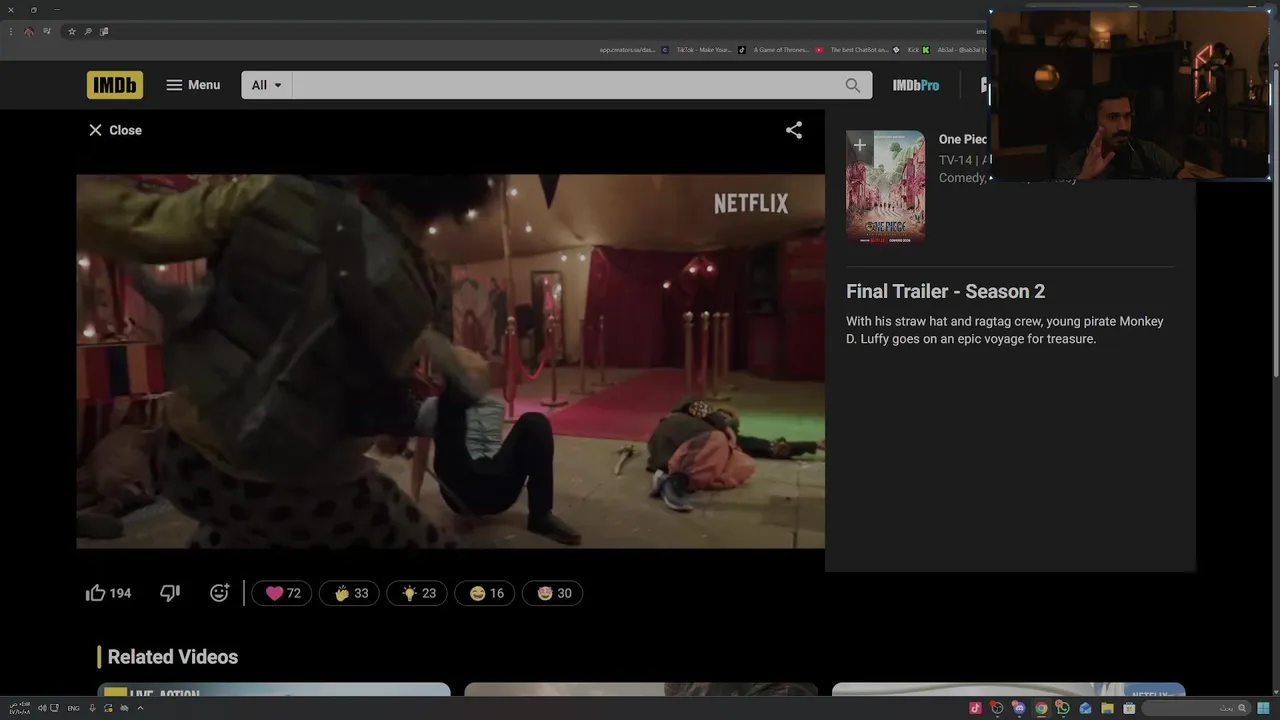Screen dimensions: 1280x720
Task: Expand the All search category dropdown
Action: click(266, 85)
